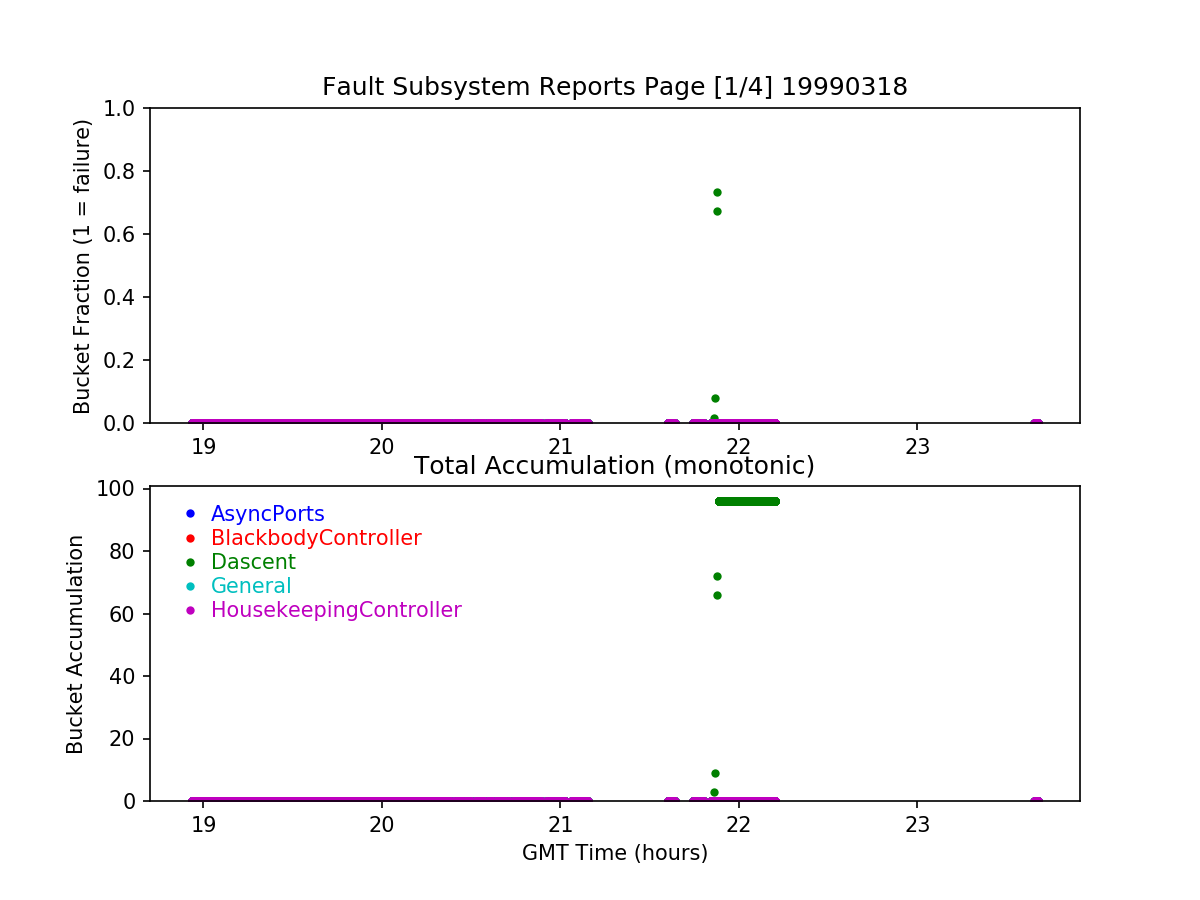This screenshot has width=1200, height=900.
Task: Click the Fault Subsystem Reports page title
Action: tap(614, 87)
